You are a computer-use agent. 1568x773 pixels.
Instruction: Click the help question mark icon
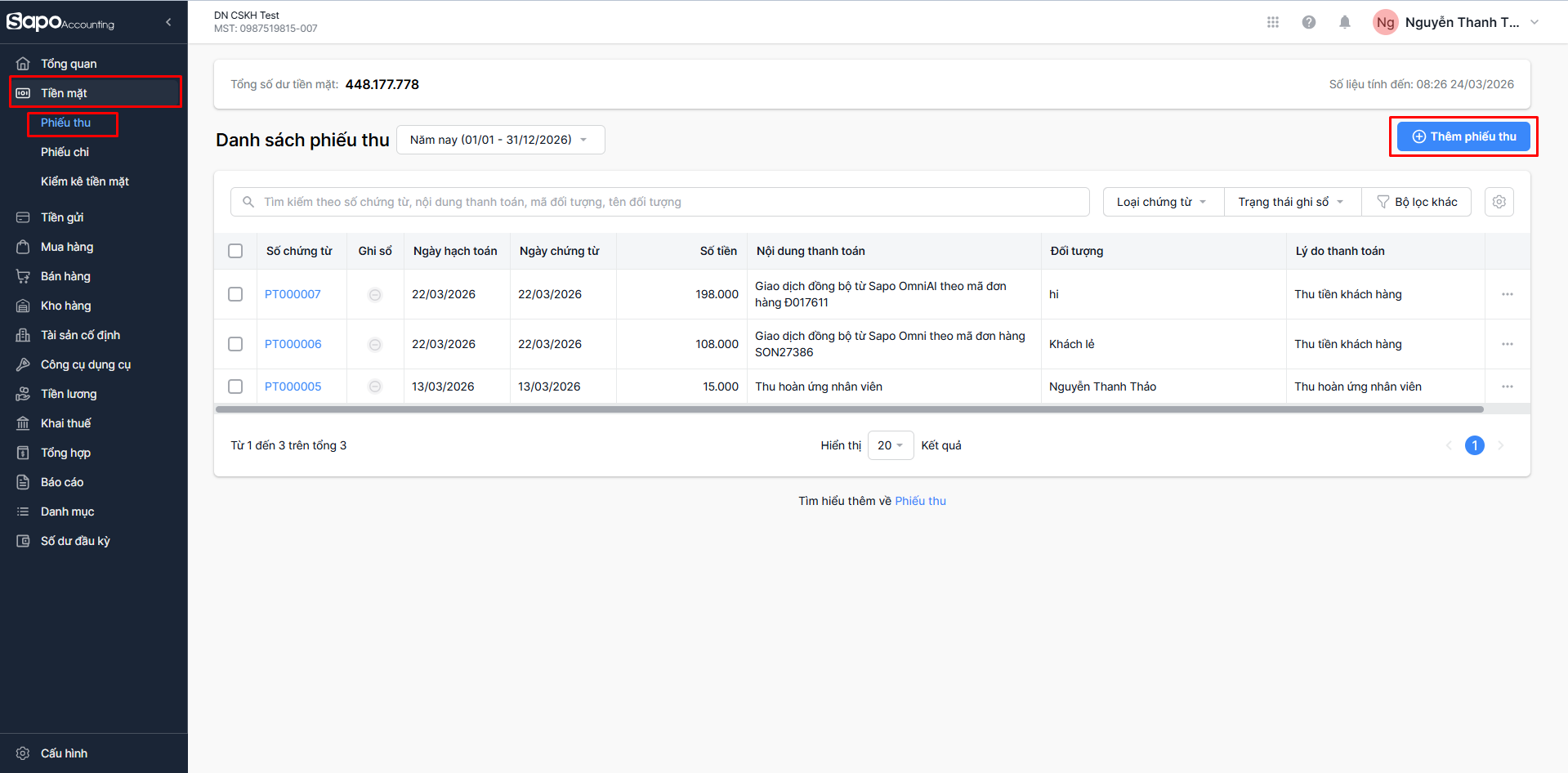(x=1309, y=22)
